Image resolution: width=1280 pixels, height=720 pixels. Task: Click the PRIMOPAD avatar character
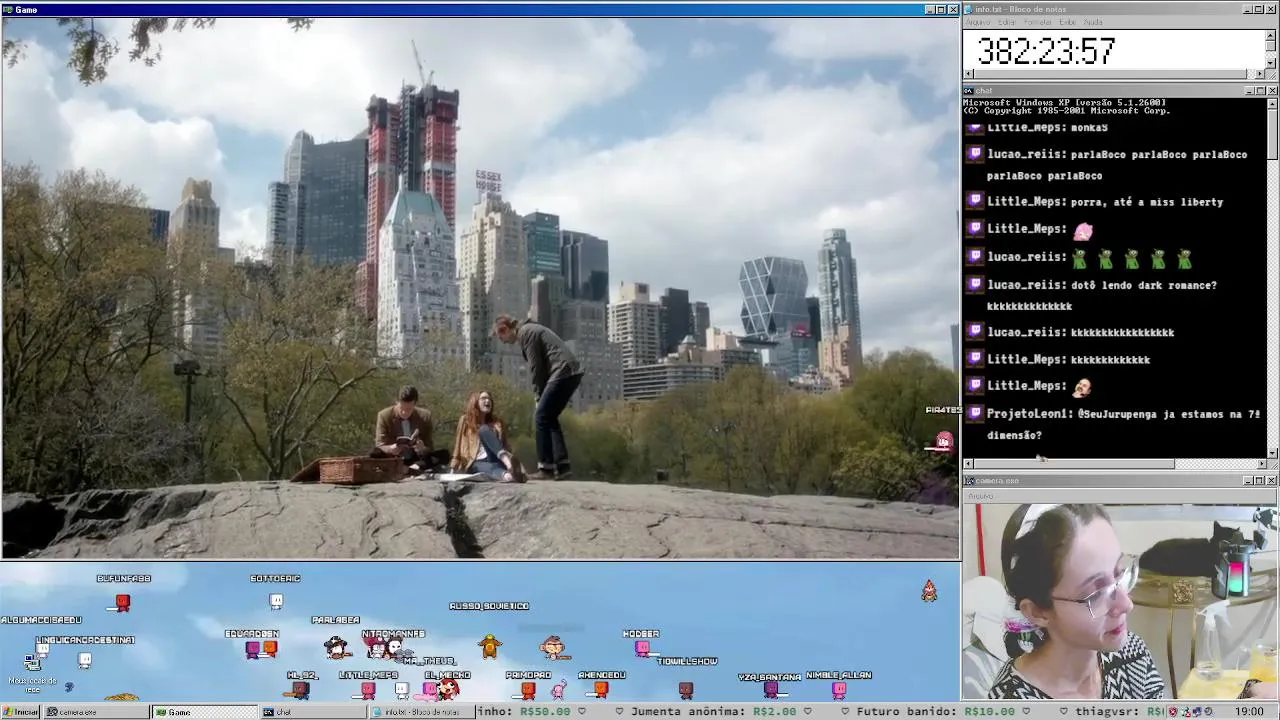(x=528, y=689)
